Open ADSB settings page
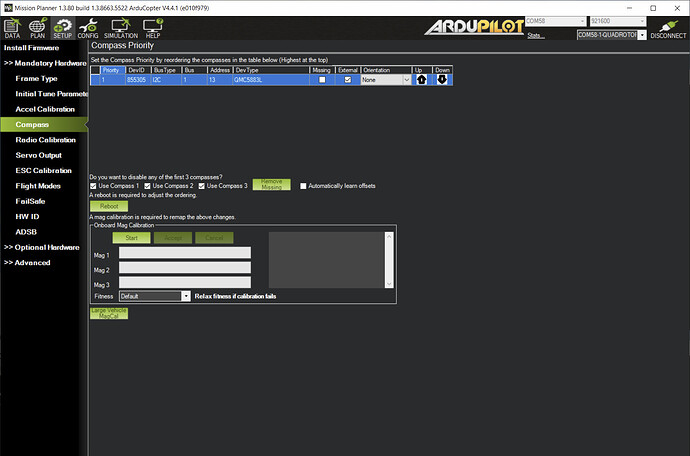This screenshot has width=690, height=456. point(26,232)
